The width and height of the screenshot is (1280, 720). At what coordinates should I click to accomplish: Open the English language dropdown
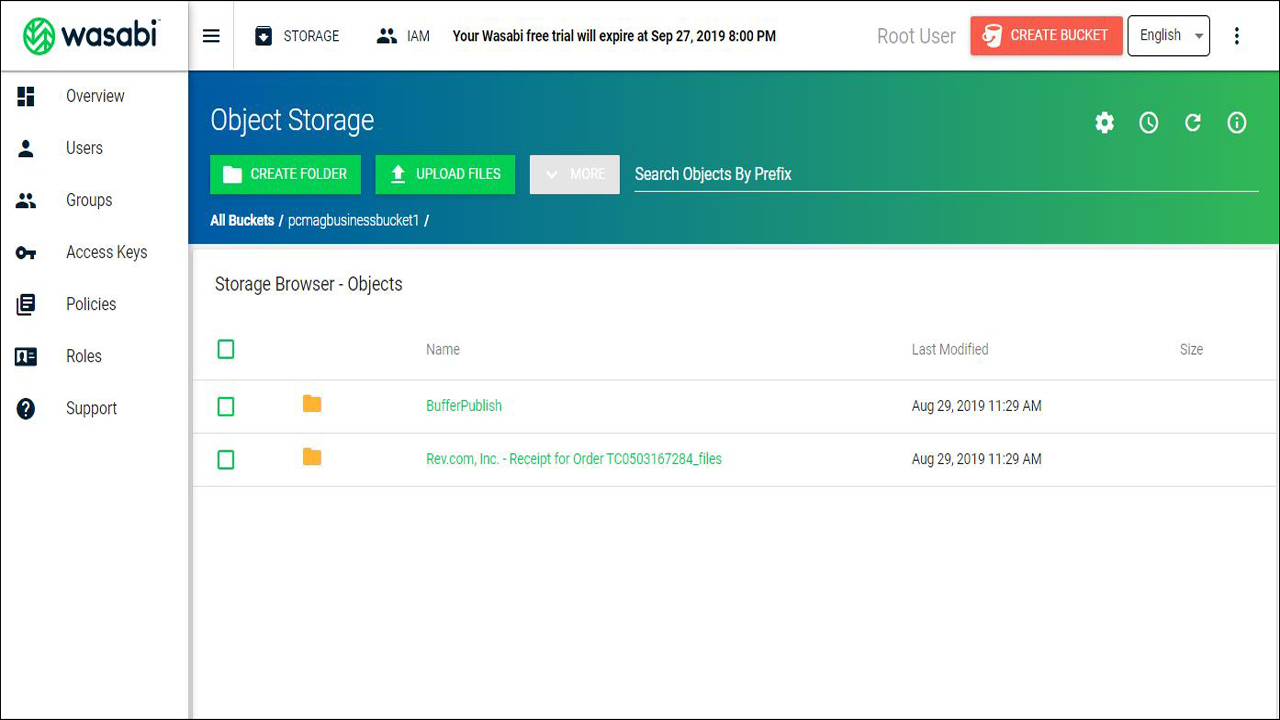pos(1168,36)
